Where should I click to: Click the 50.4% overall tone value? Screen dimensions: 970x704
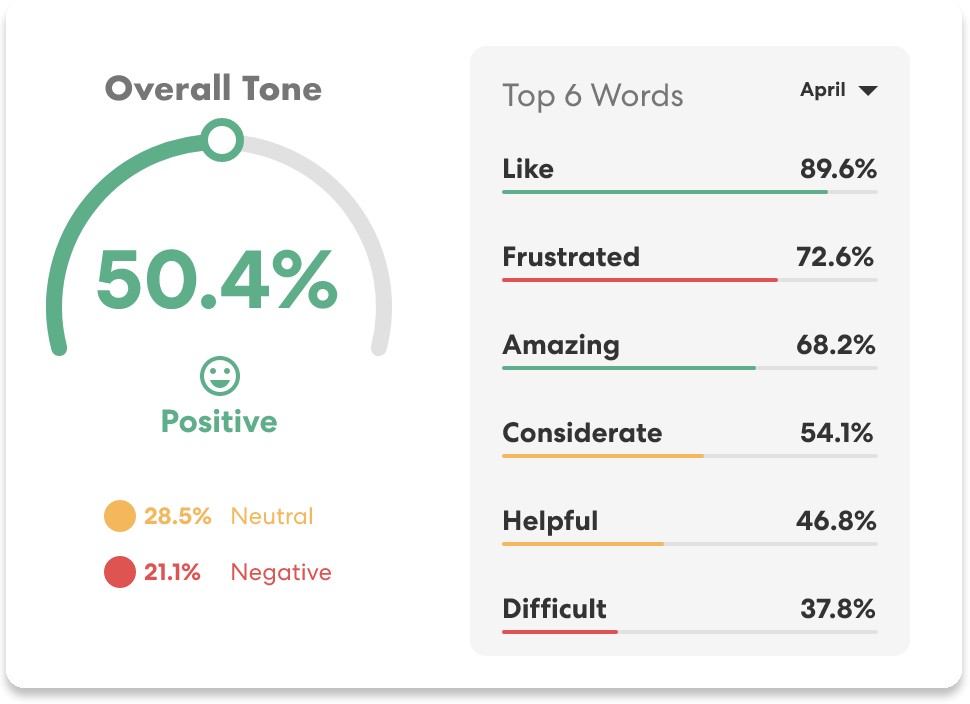click(x=217, y=279)
